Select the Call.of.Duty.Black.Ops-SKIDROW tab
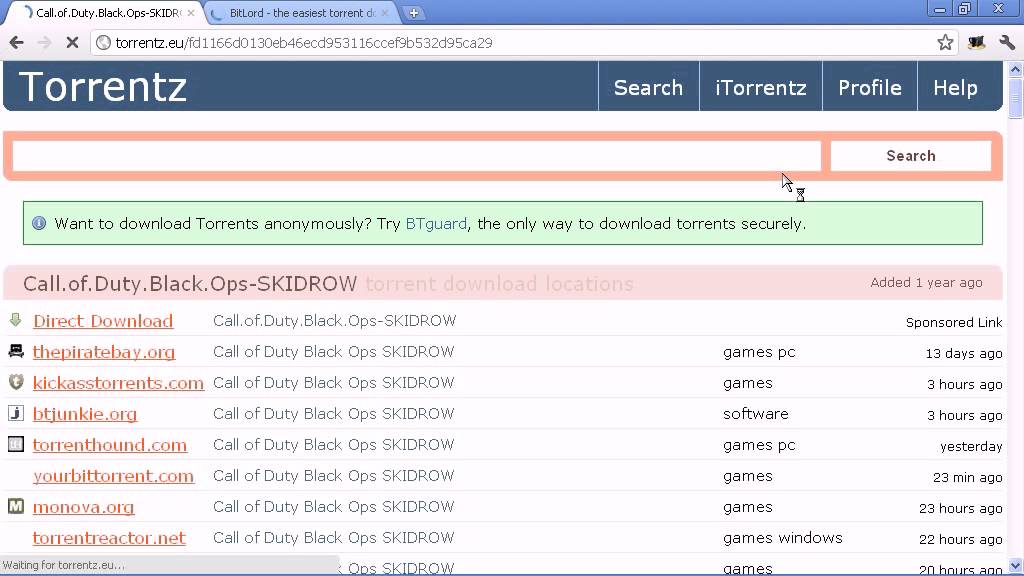This screenshot has width=1024, height=576. [108, 13]
